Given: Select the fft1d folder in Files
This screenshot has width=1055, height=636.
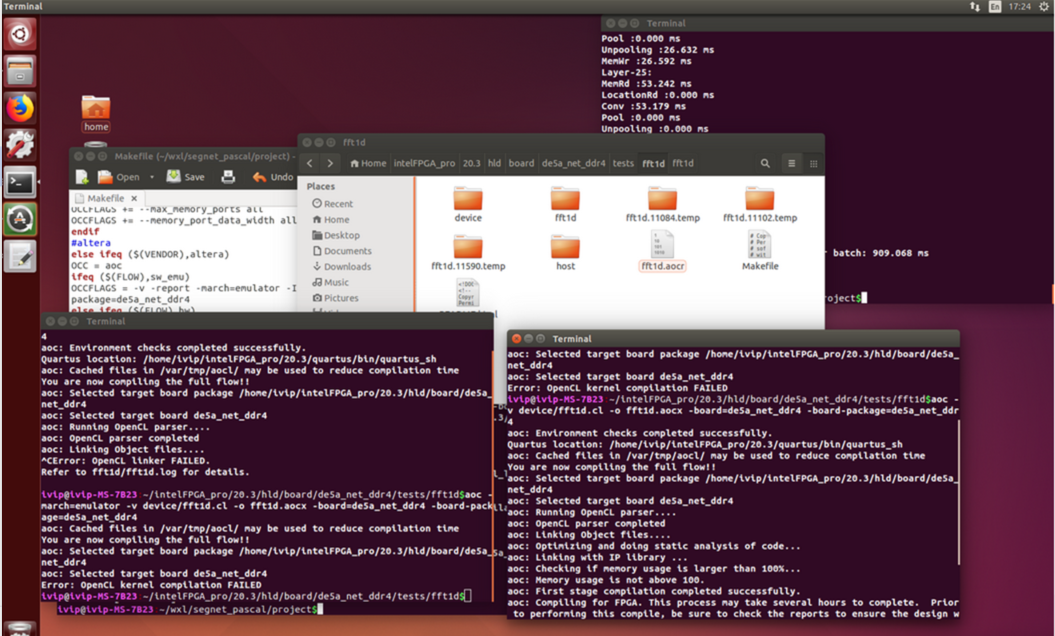Looking at the screenshot, I should [565, 204].
